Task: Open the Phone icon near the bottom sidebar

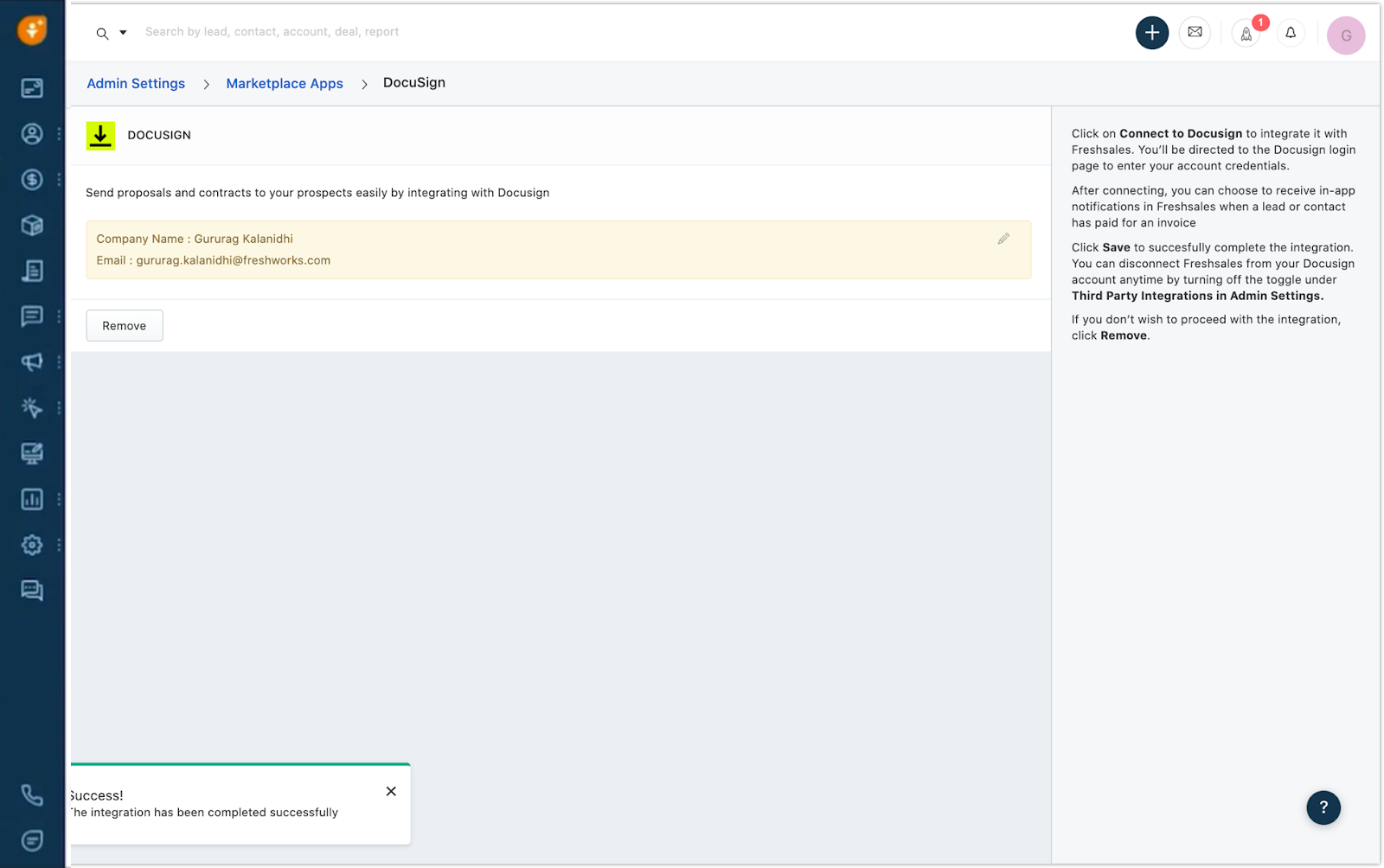Action: point(32,795)
